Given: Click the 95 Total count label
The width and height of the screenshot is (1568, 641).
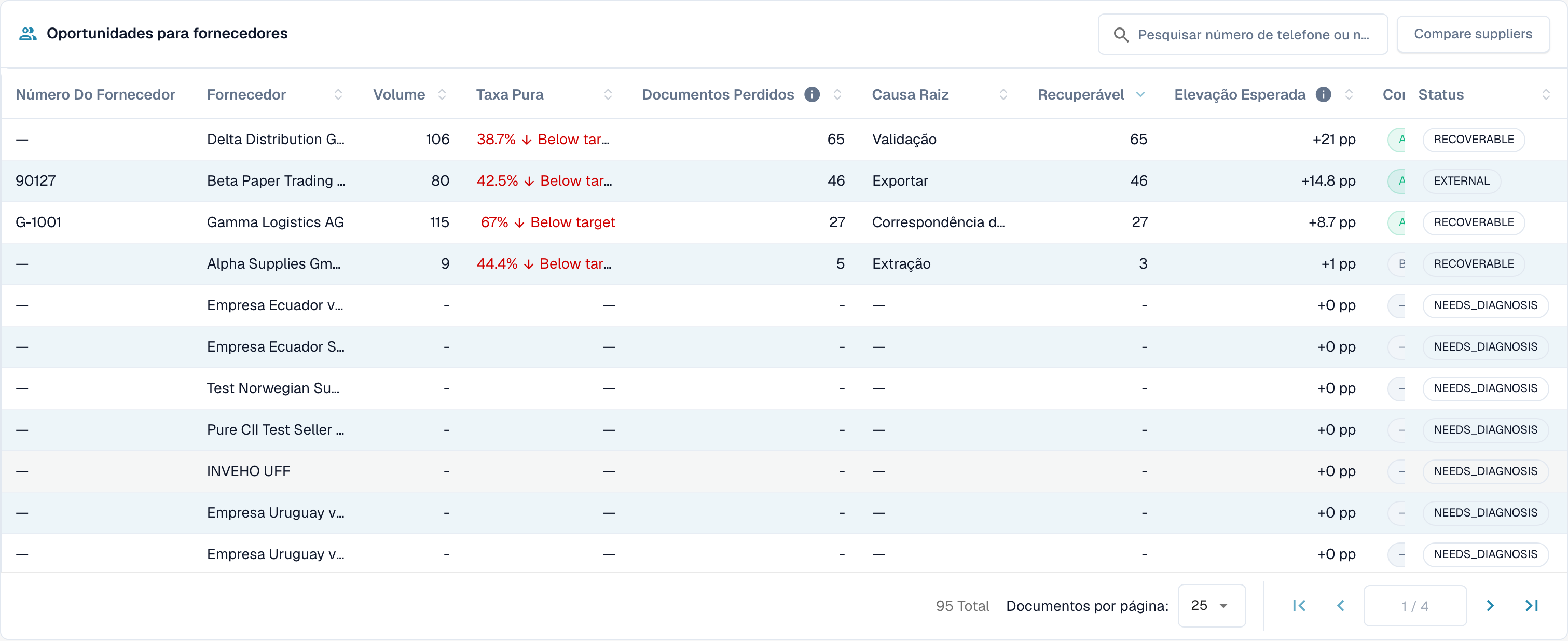Looking at the screenshot, I should (962, 606).
